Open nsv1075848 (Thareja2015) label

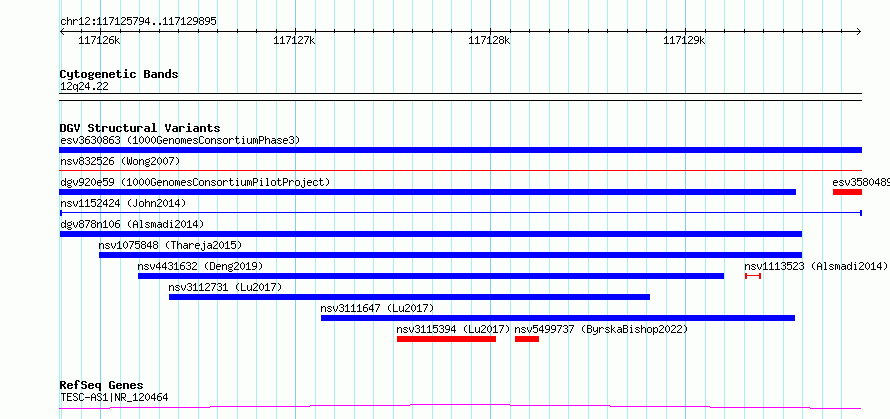click(x=170, y=245)
